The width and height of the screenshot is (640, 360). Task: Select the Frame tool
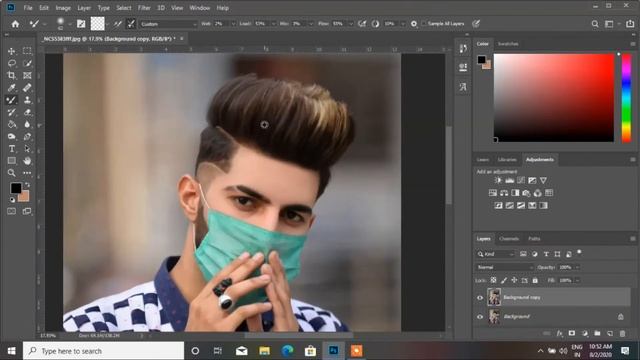[x=27, y=76]
